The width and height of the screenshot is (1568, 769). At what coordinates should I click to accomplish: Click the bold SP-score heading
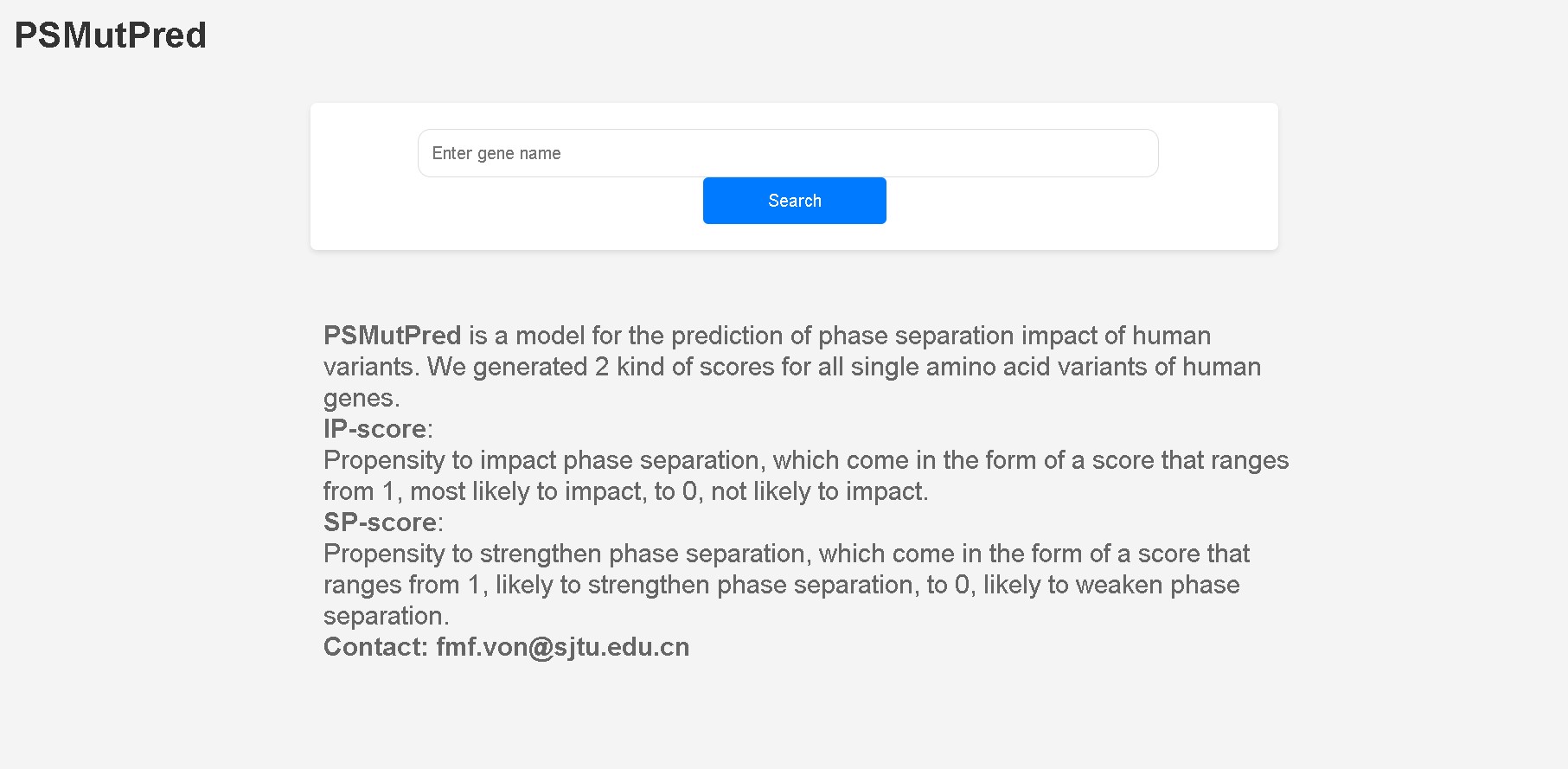point(381,522)
